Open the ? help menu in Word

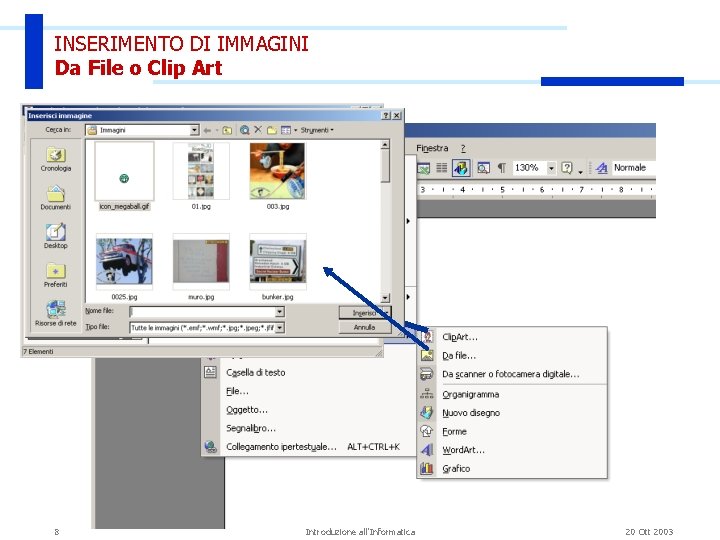[463, 148]
